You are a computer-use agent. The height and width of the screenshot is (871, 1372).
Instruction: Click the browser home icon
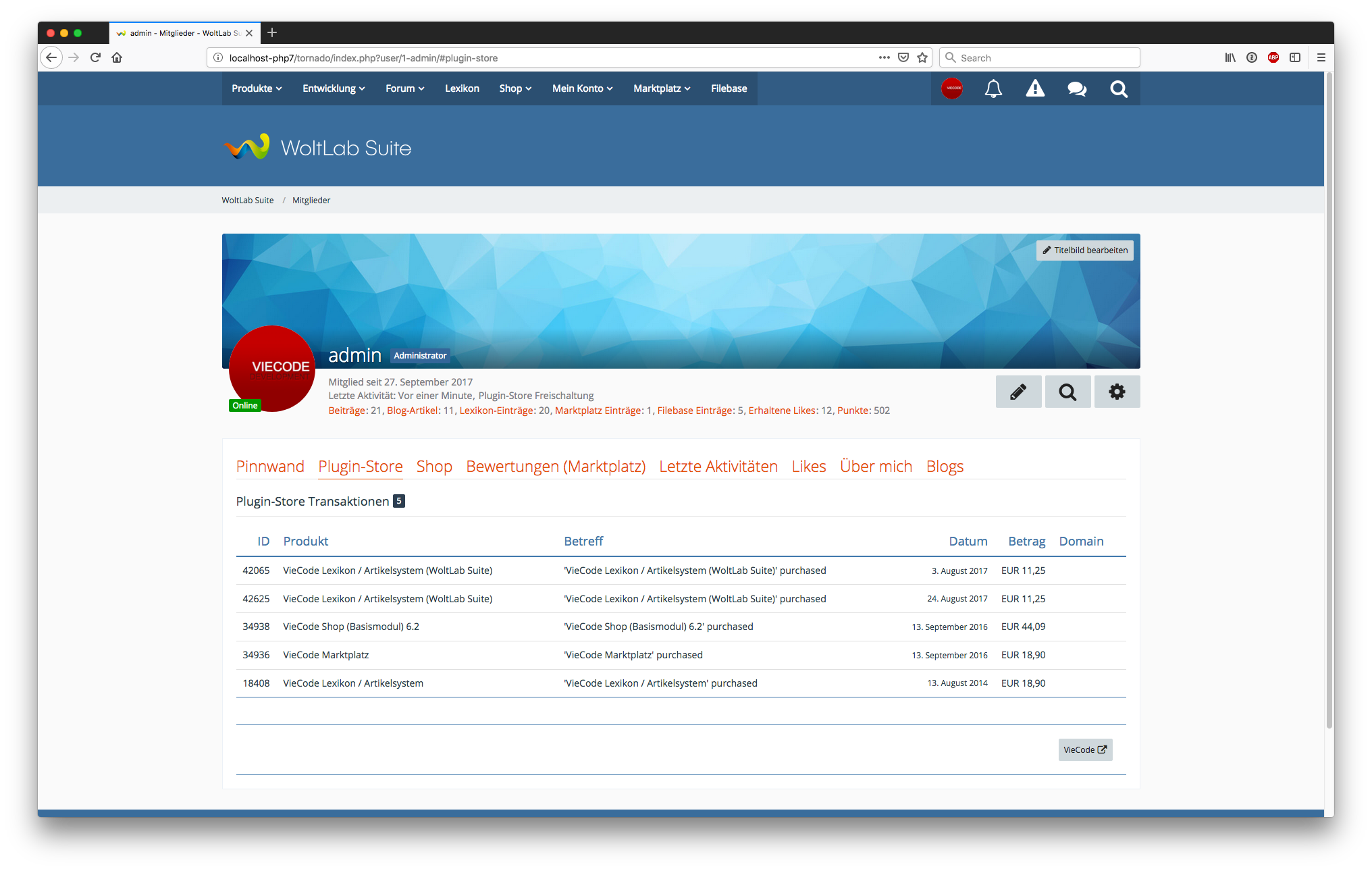coord(117,57)
